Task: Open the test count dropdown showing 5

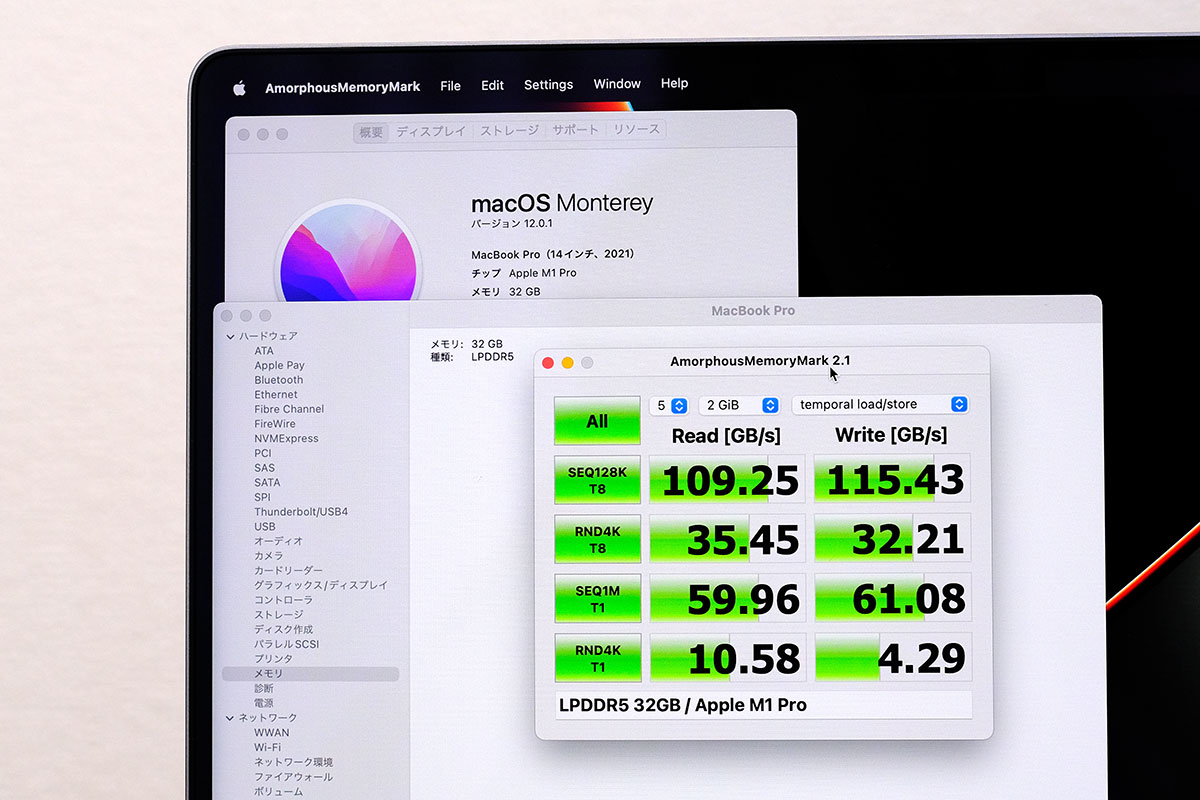Action: pyautogui.click(x=669, y=405)
